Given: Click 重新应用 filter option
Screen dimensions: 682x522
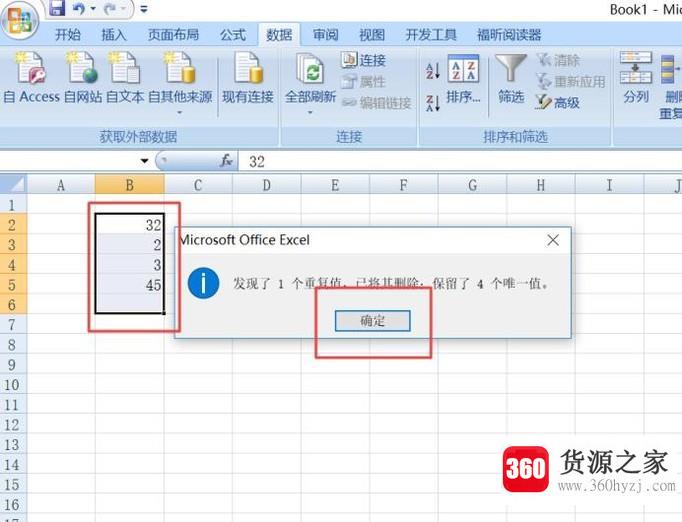Looking at the screenshot, I should pos(571,81).
